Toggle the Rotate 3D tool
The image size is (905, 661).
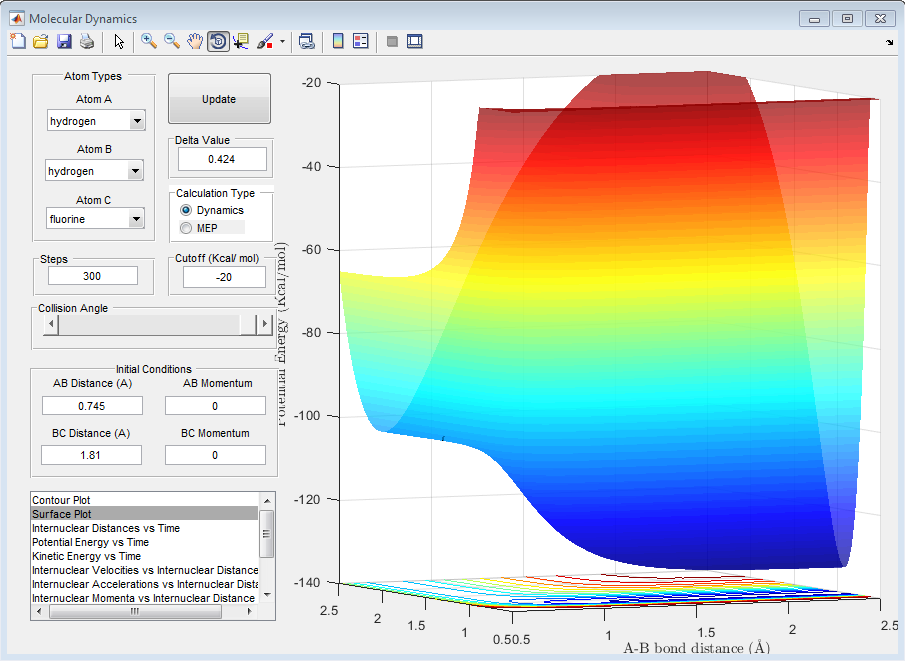coord(218,41)
